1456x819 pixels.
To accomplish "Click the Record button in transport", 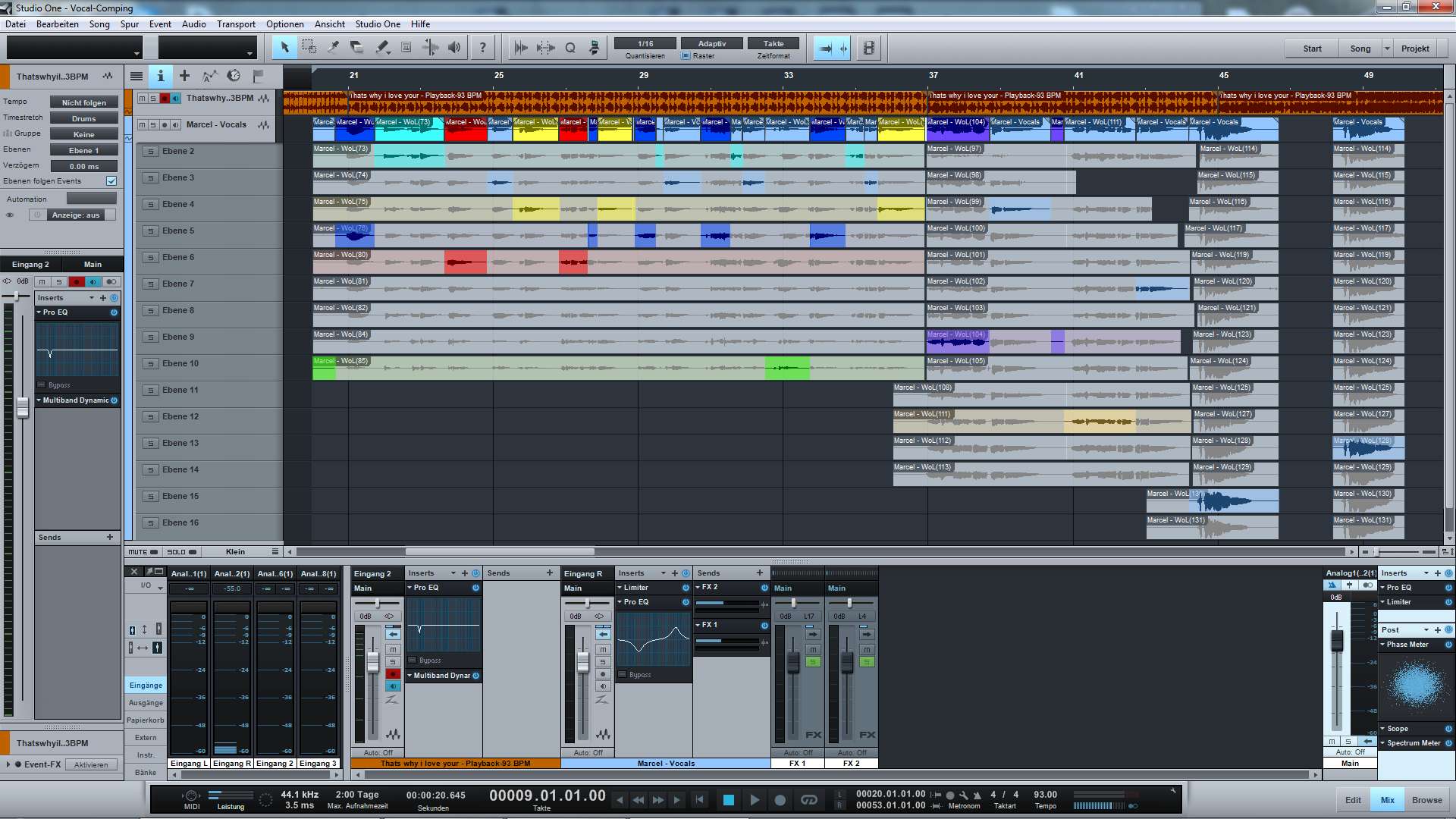I will click(780, 799).
